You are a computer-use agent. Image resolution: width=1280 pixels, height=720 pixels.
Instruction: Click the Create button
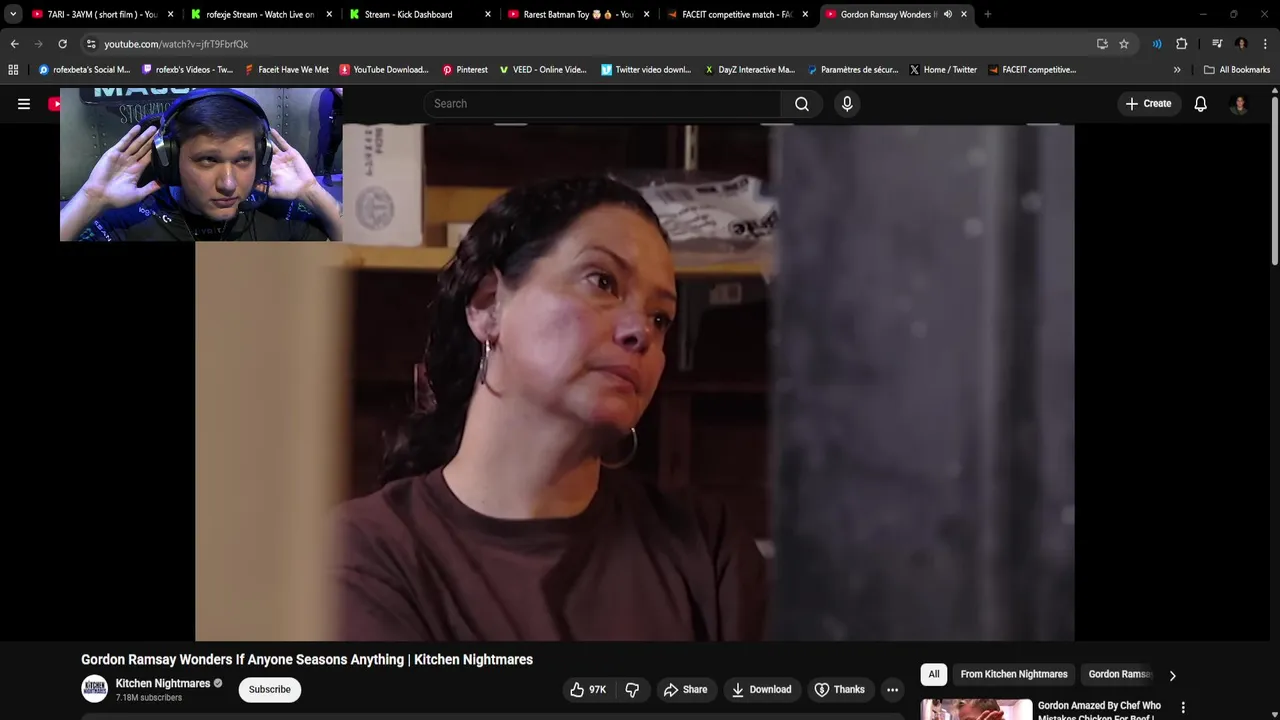pyautogui.click(x=1148, y=104)
